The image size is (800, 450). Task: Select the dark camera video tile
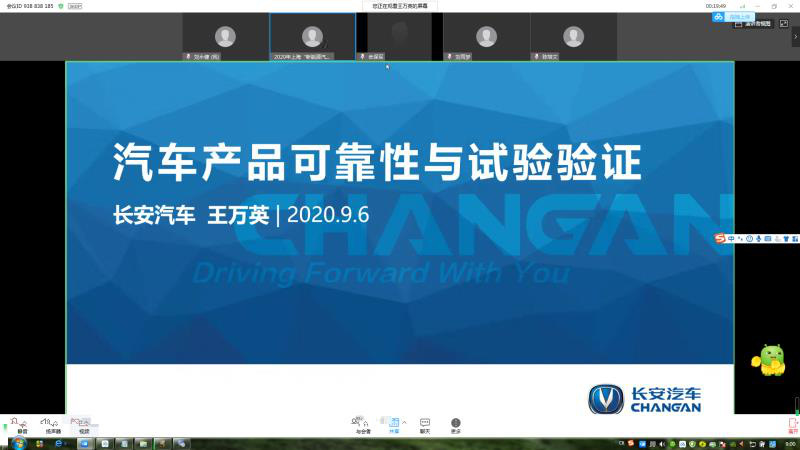[399, 37]
